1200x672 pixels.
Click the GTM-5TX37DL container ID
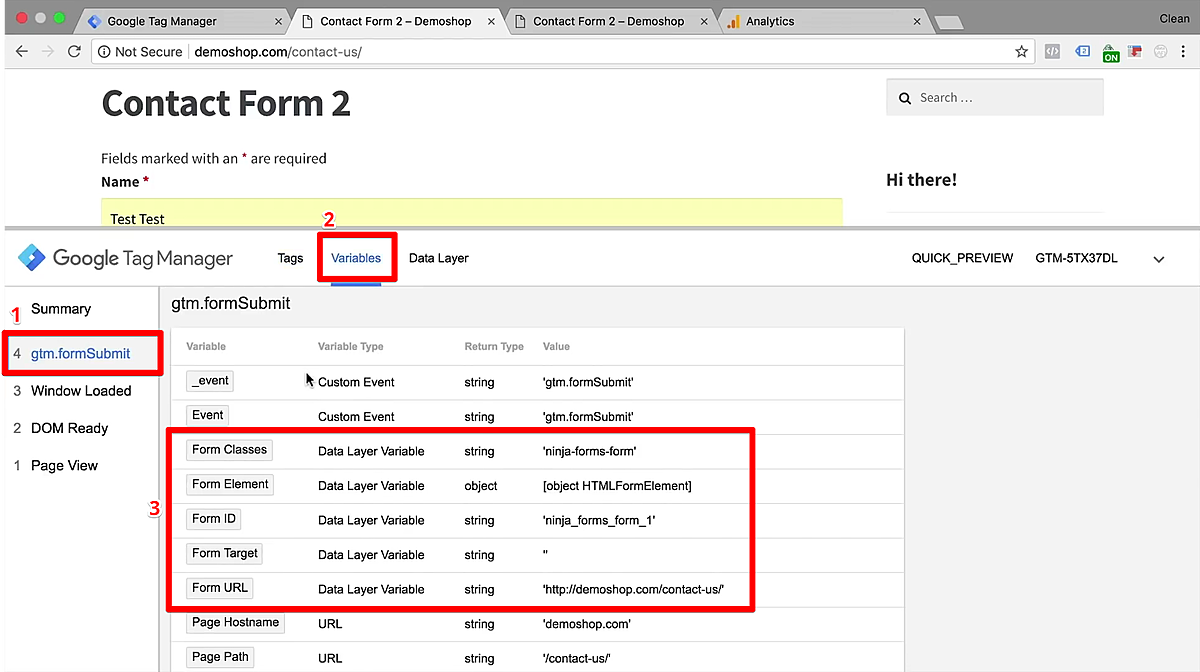click(1076, 258)
